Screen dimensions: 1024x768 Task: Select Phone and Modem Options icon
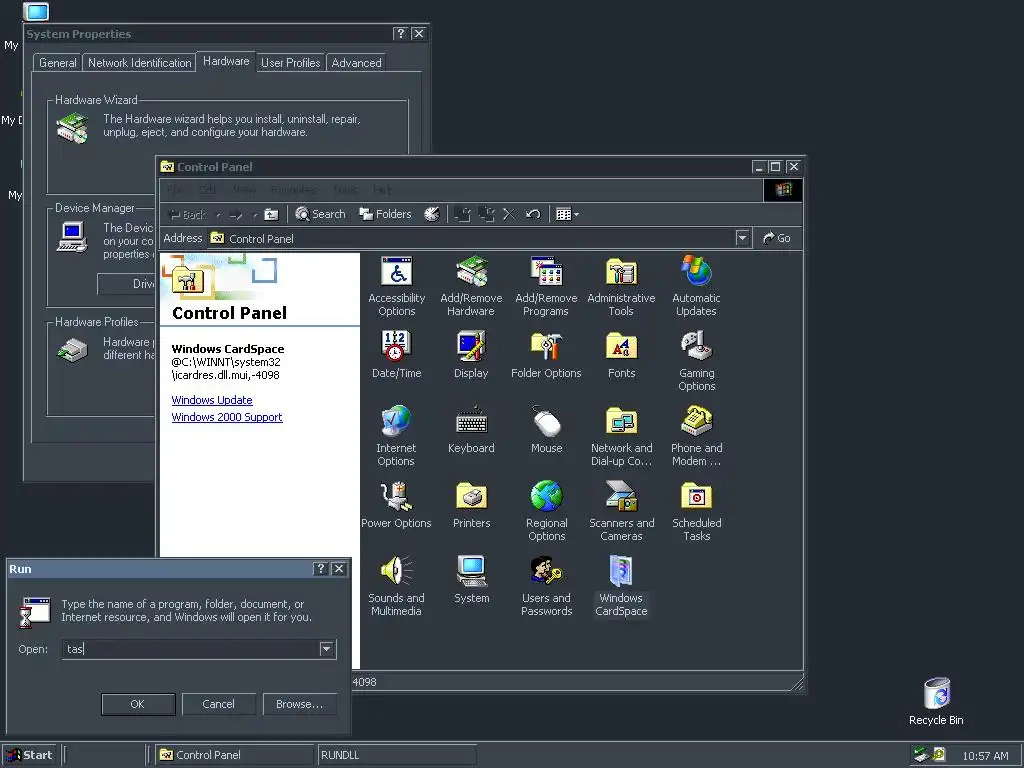(696, 436)
